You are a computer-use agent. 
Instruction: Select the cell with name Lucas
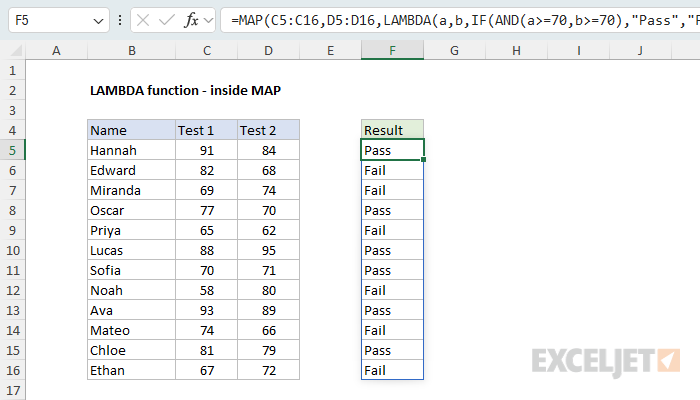click(131, 250)
